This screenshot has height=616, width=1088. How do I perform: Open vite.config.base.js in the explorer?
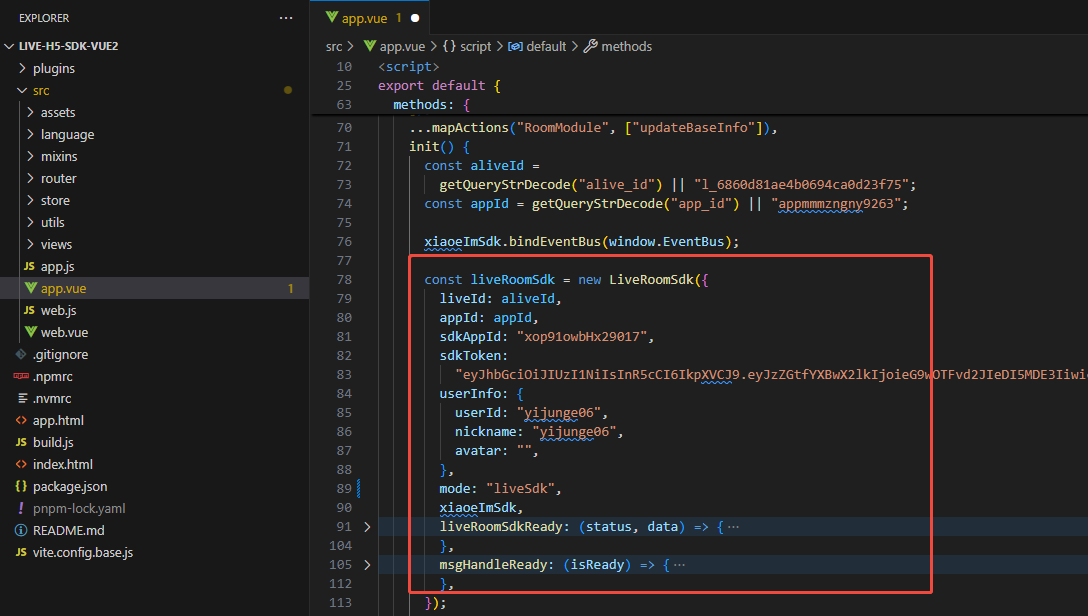click(82, 552)
